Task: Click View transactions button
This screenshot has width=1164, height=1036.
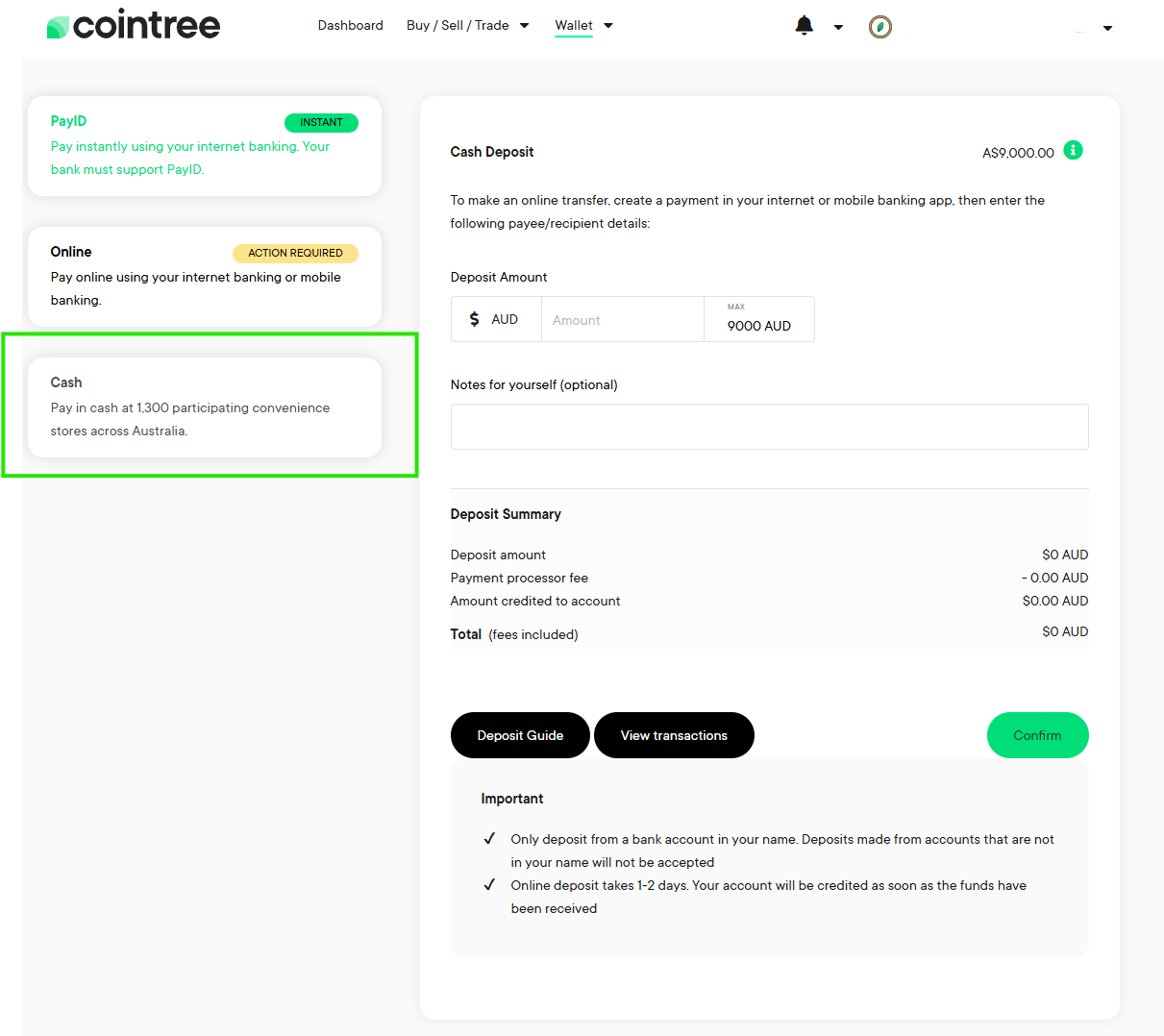Action: [674, 735]
